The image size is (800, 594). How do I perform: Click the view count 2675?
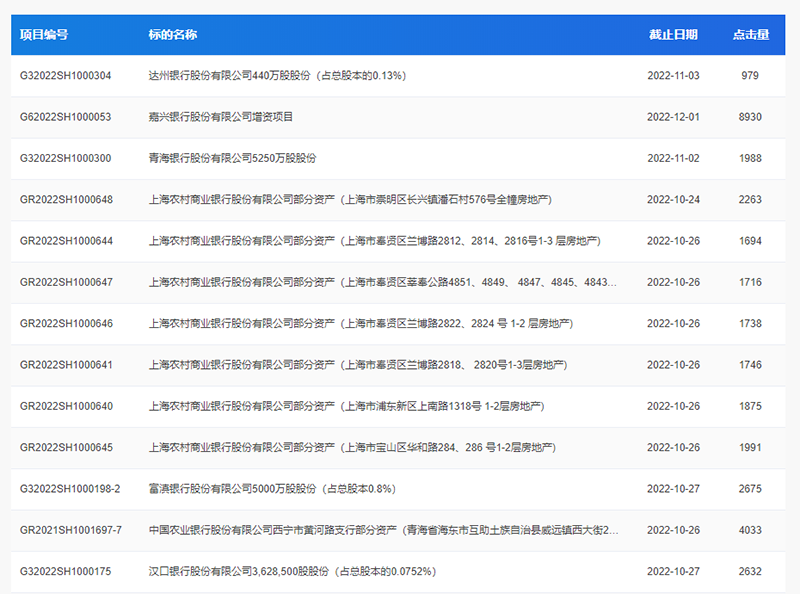[x=750, y=489]
